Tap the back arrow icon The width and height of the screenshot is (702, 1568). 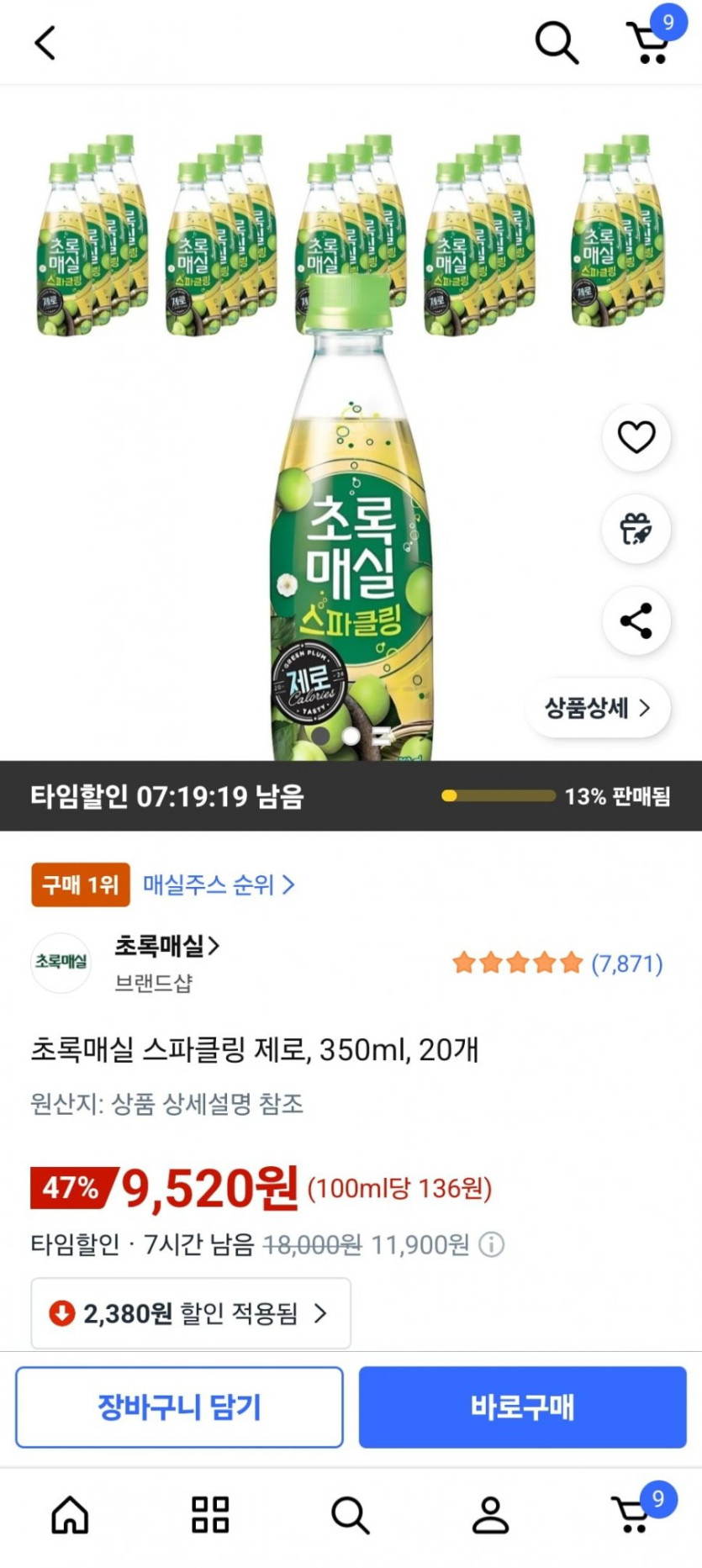click(x=45, y=43)
